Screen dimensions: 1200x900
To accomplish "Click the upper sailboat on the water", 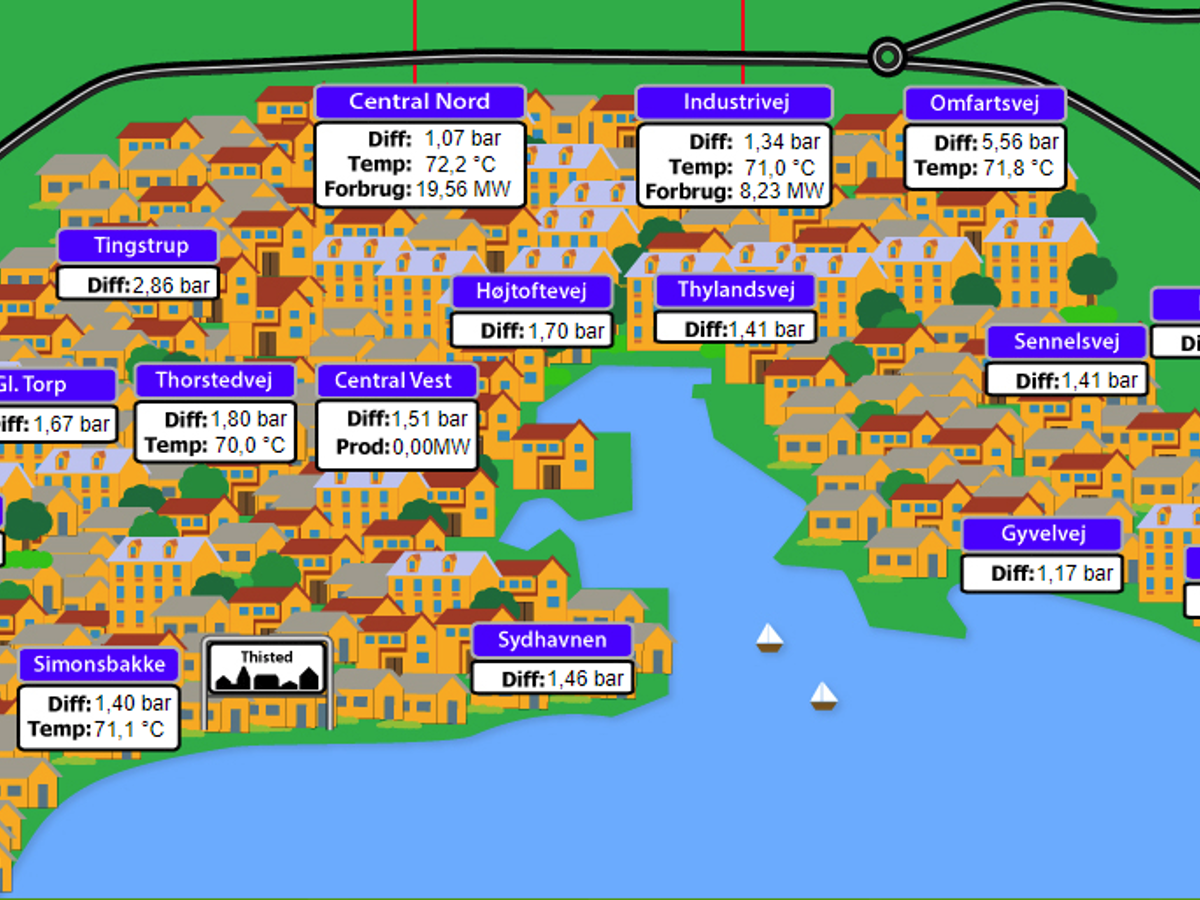I will click(768, 637).
